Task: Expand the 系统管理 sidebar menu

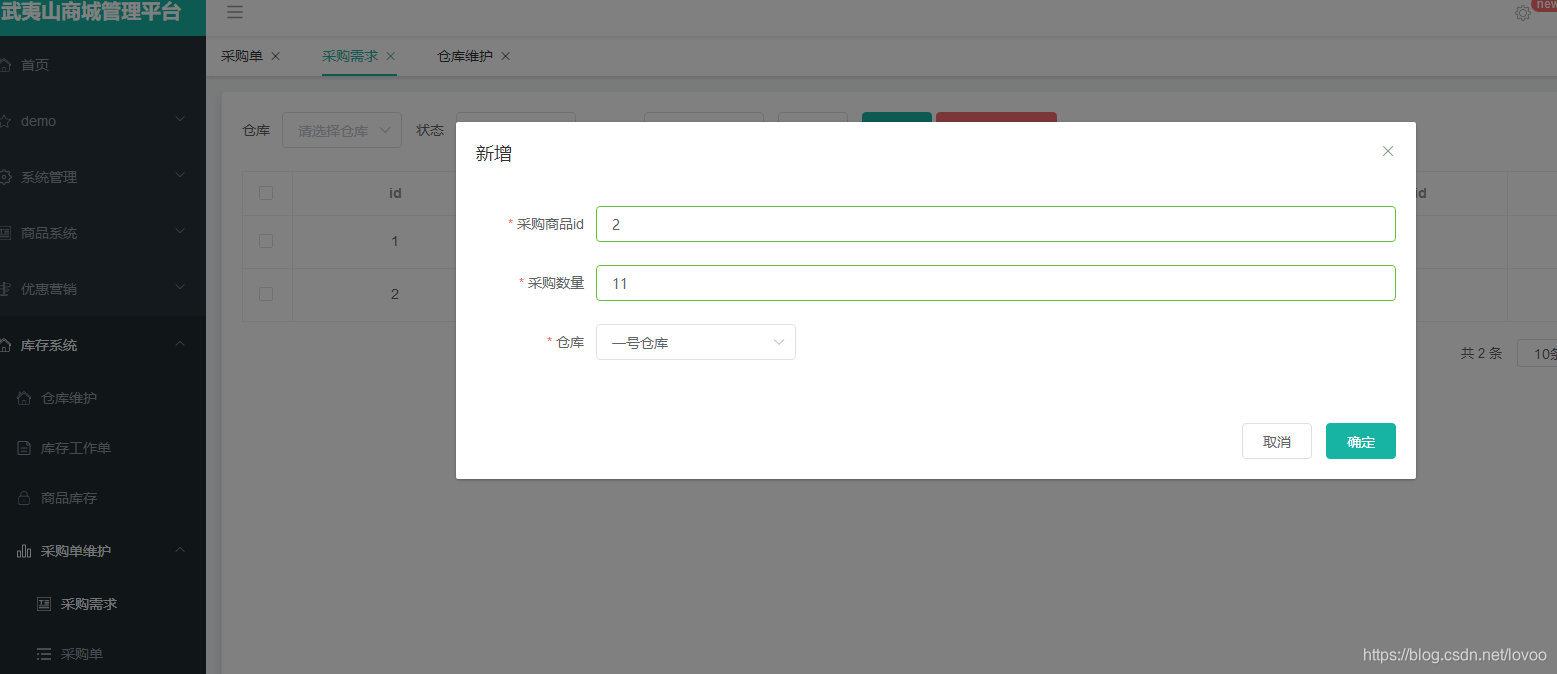Action: (x=180, y=176)
